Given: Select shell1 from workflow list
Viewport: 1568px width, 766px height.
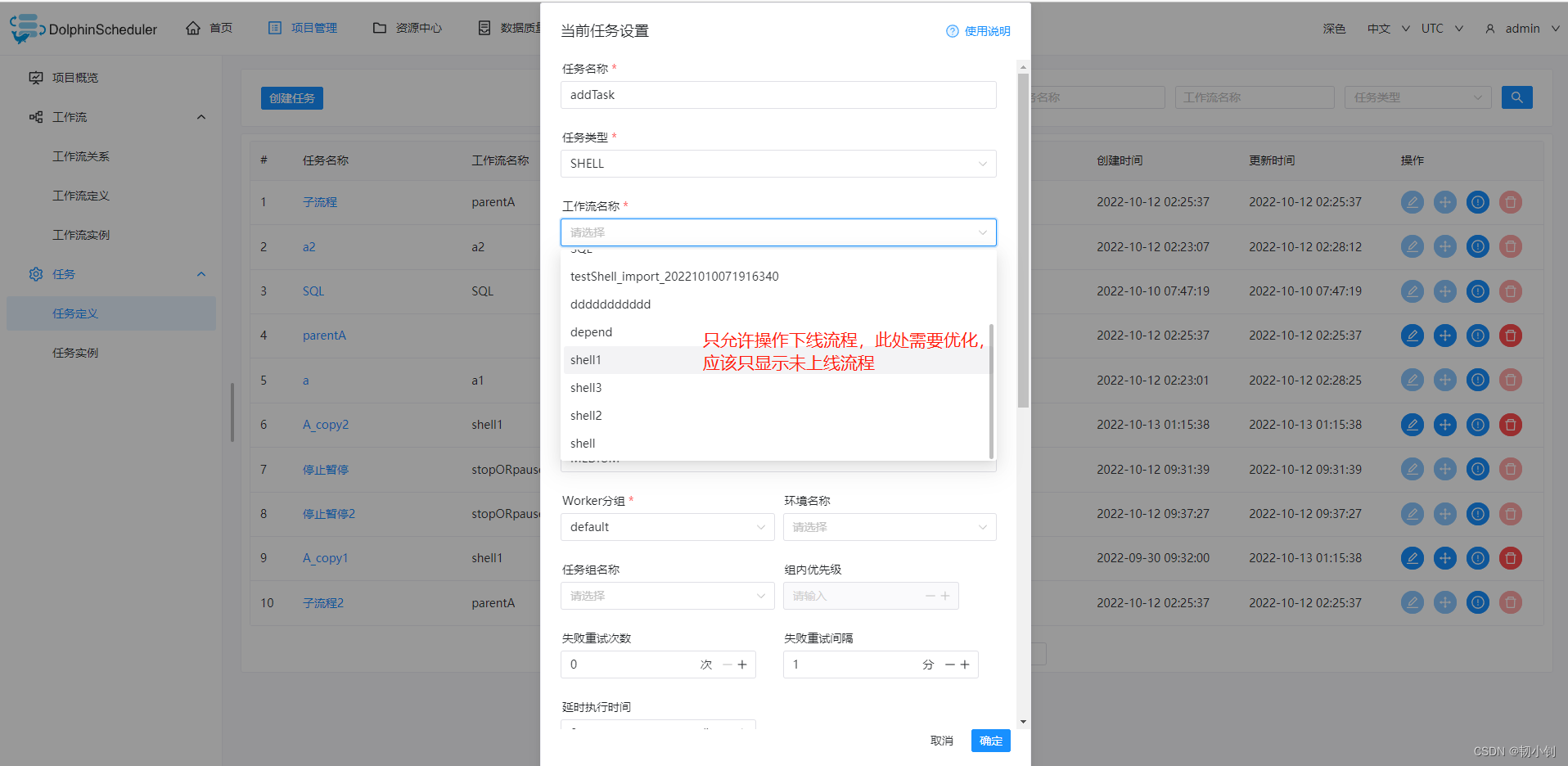Looking at the screenshot, I should [x=776, y=360].
